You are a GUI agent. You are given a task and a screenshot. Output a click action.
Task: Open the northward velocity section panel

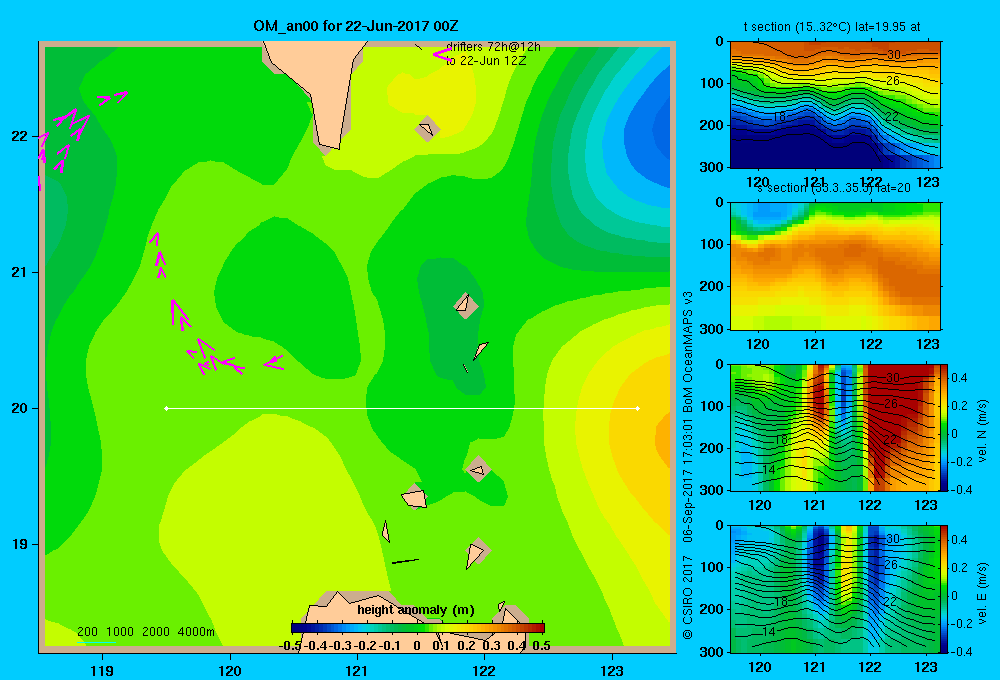835,427
